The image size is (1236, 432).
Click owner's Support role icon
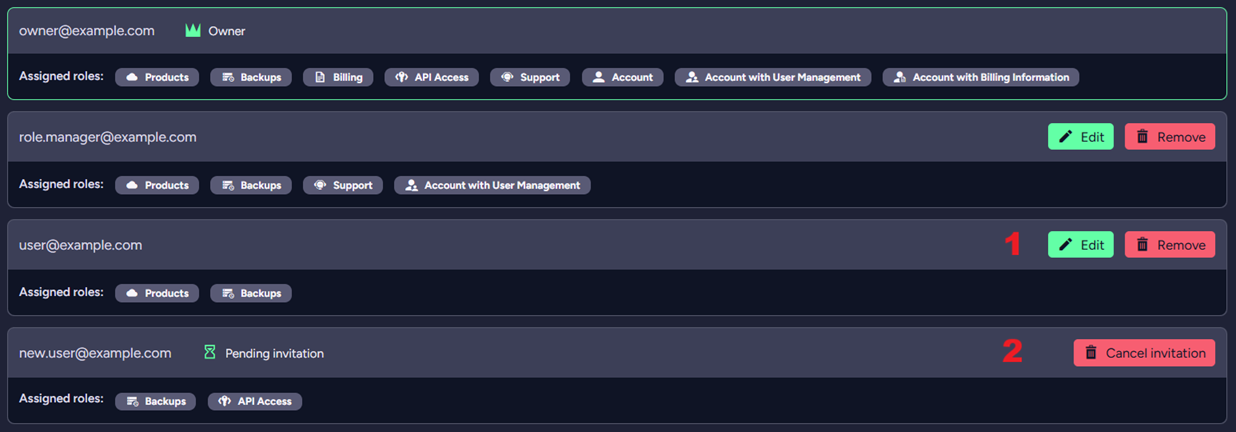[x=507, y=77]
